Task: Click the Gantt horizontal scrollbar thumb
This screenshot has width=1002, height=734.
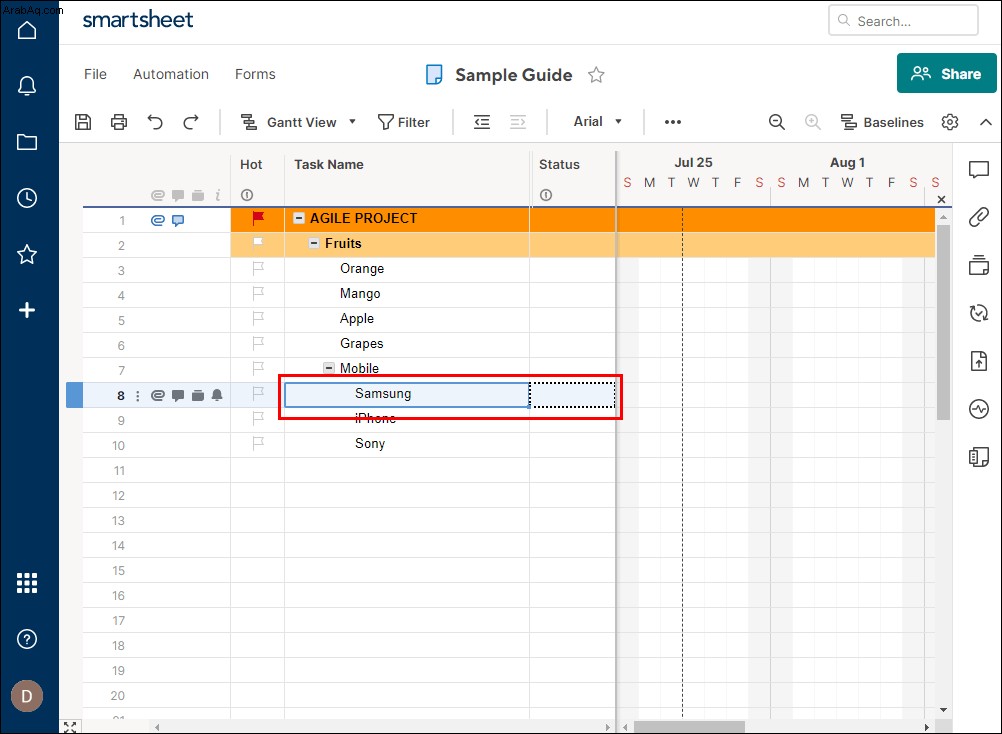Action: (x=689, y=727)
